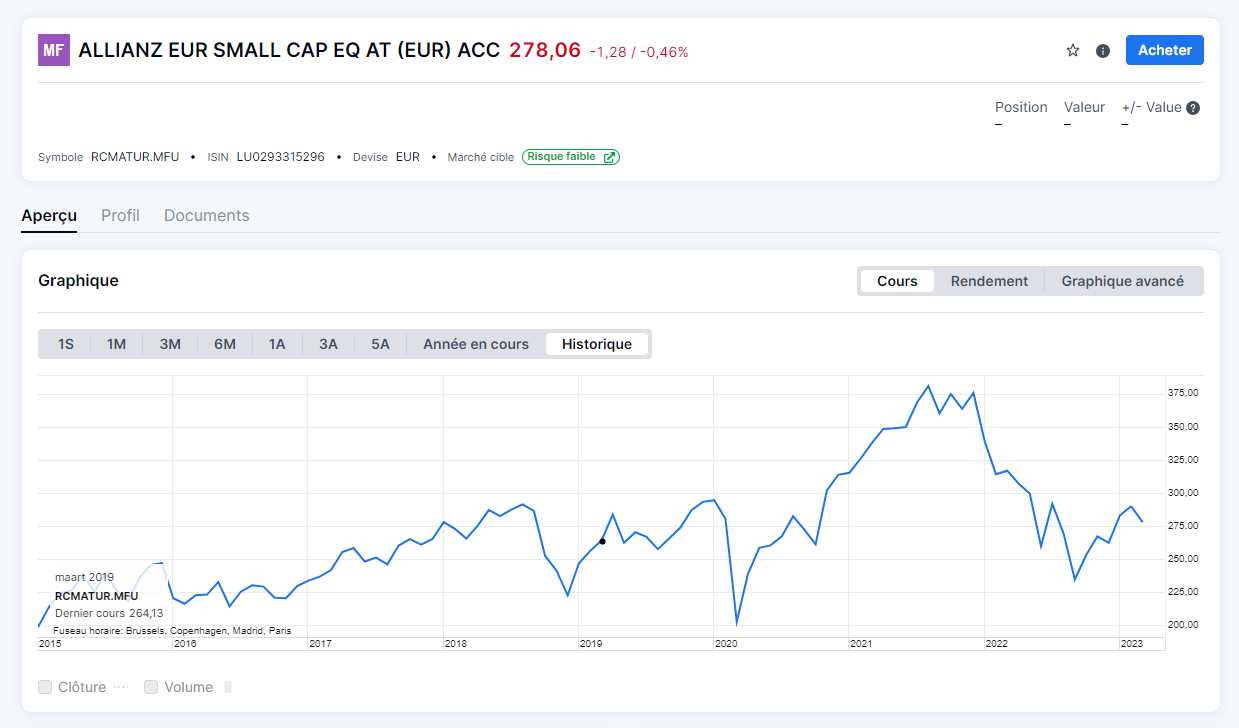Click the 375,00 y-axis label

click(x=1183, y=393)
